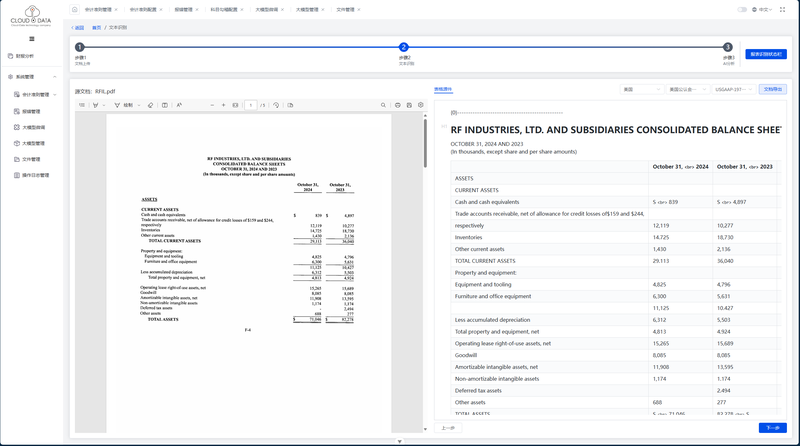The width and height of the screenshot is (800, 446).
Task: Collapse the sidebar with the hamburger icon
Action: [32, 39]
